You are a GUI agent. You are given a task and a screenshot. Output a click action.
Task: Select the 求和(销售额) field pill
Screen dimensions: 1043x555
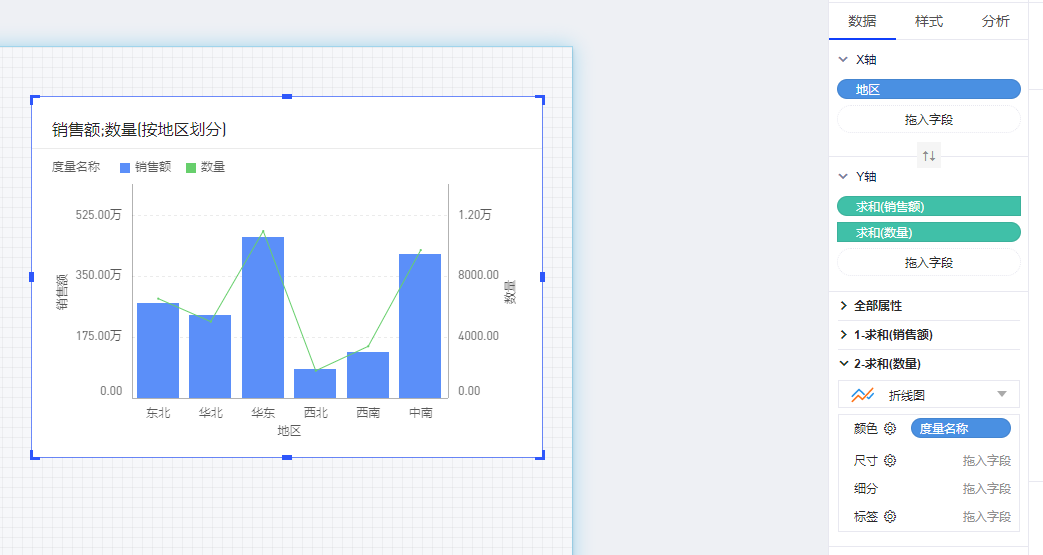(928, 207)
